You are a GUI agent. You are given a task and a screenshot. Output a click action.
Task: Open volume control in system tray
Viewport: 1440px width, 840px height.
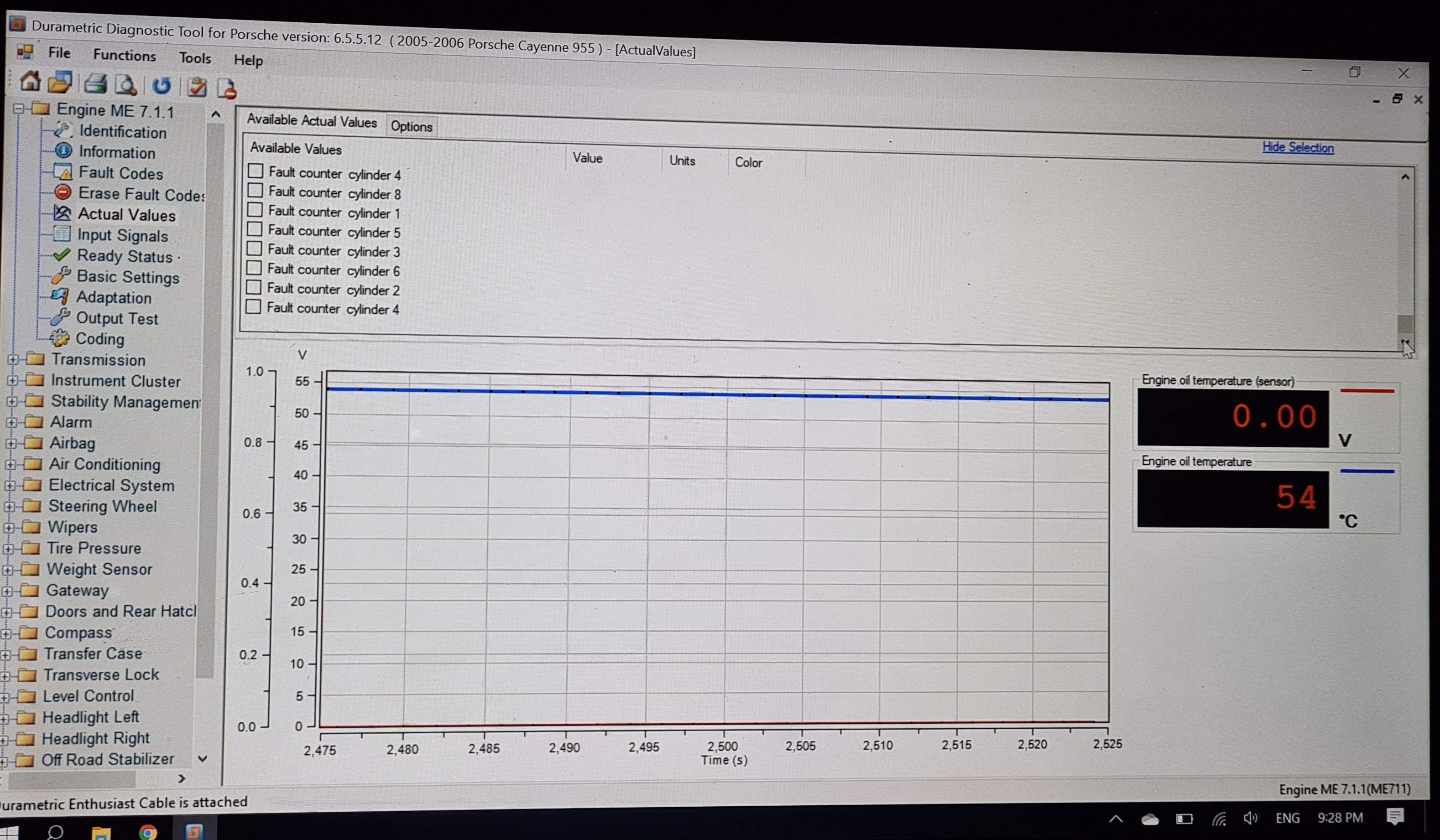pos(1250,818)
